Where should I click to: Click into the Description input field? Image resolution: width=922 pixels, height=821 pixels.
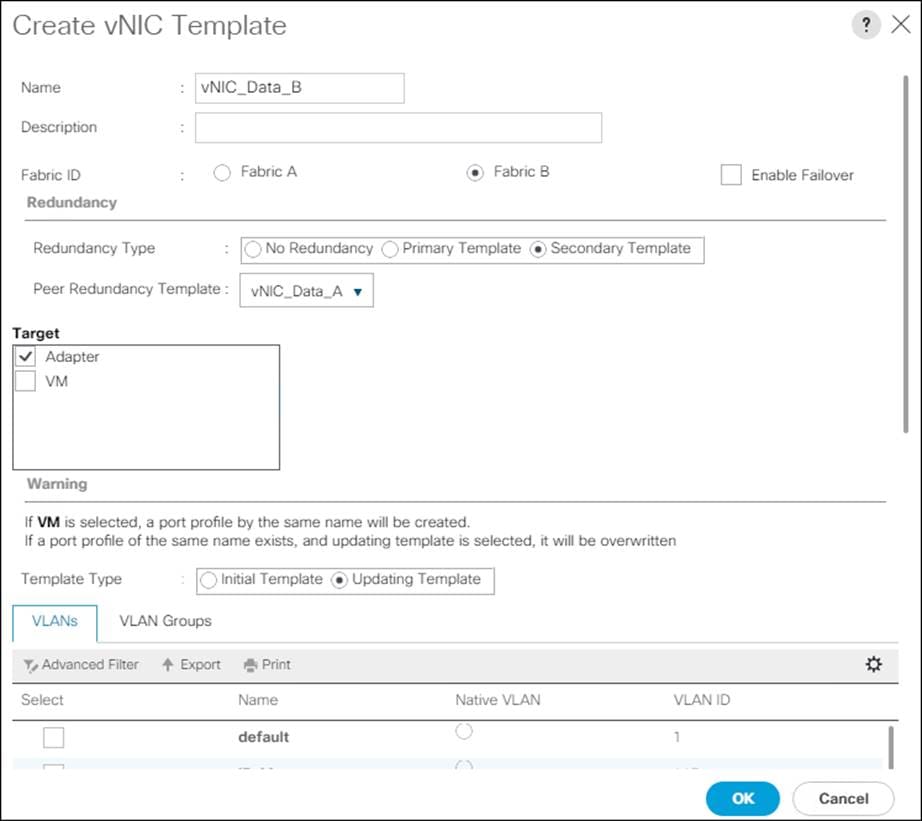pyautogui.click(x=399, y=128)
